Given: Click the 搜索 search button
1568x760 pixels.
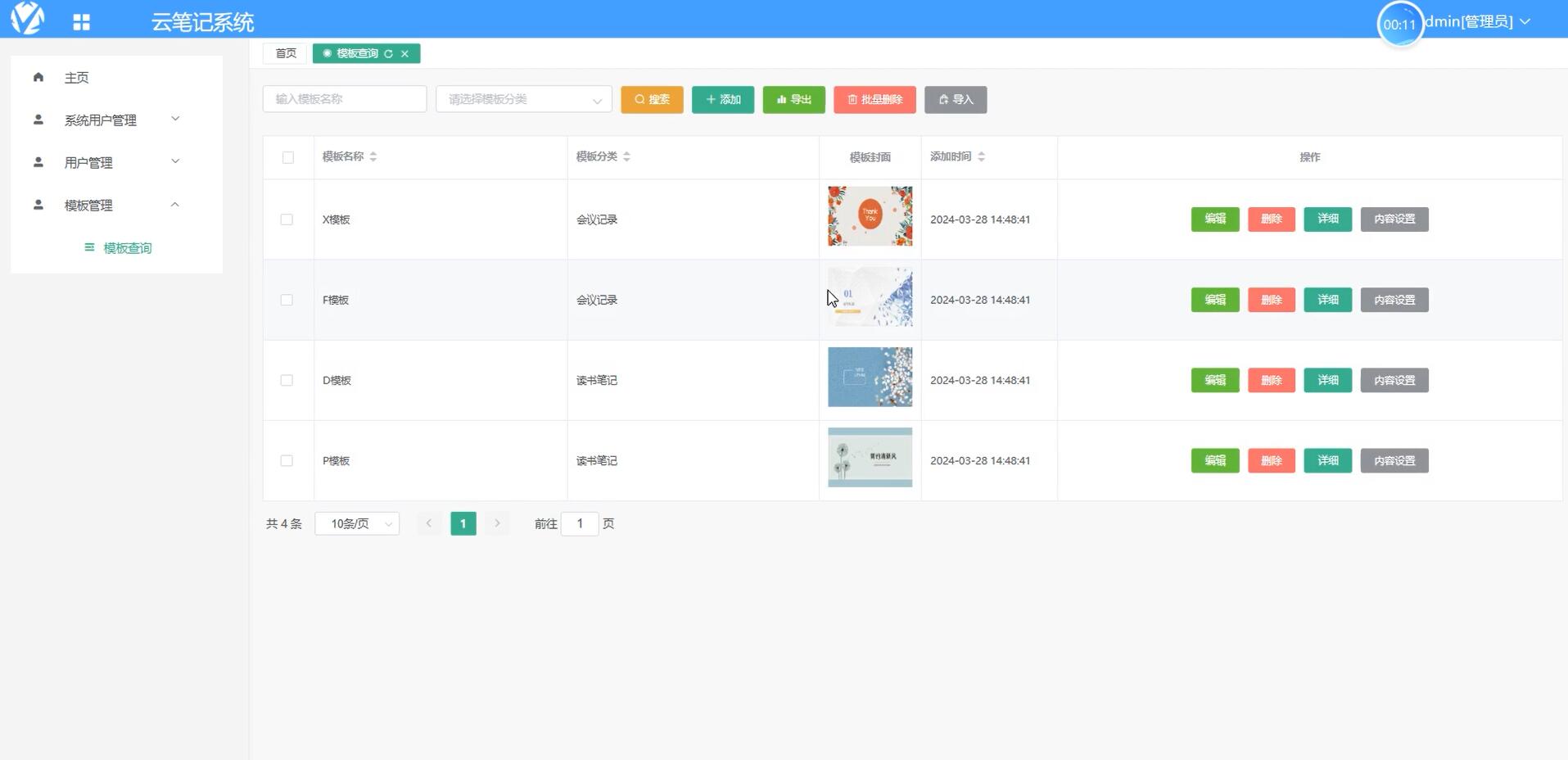Looking at the screenshot, I should (652, 99).
